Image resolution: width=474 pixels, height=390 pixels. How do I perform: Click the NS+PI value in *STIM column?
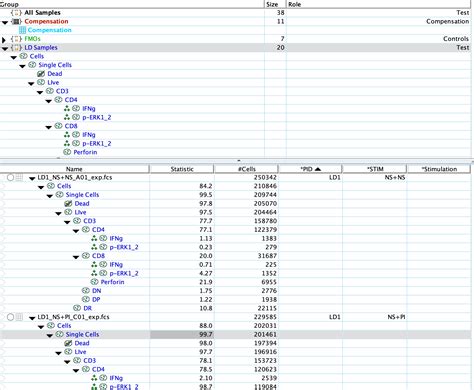[x=396, y=317]
